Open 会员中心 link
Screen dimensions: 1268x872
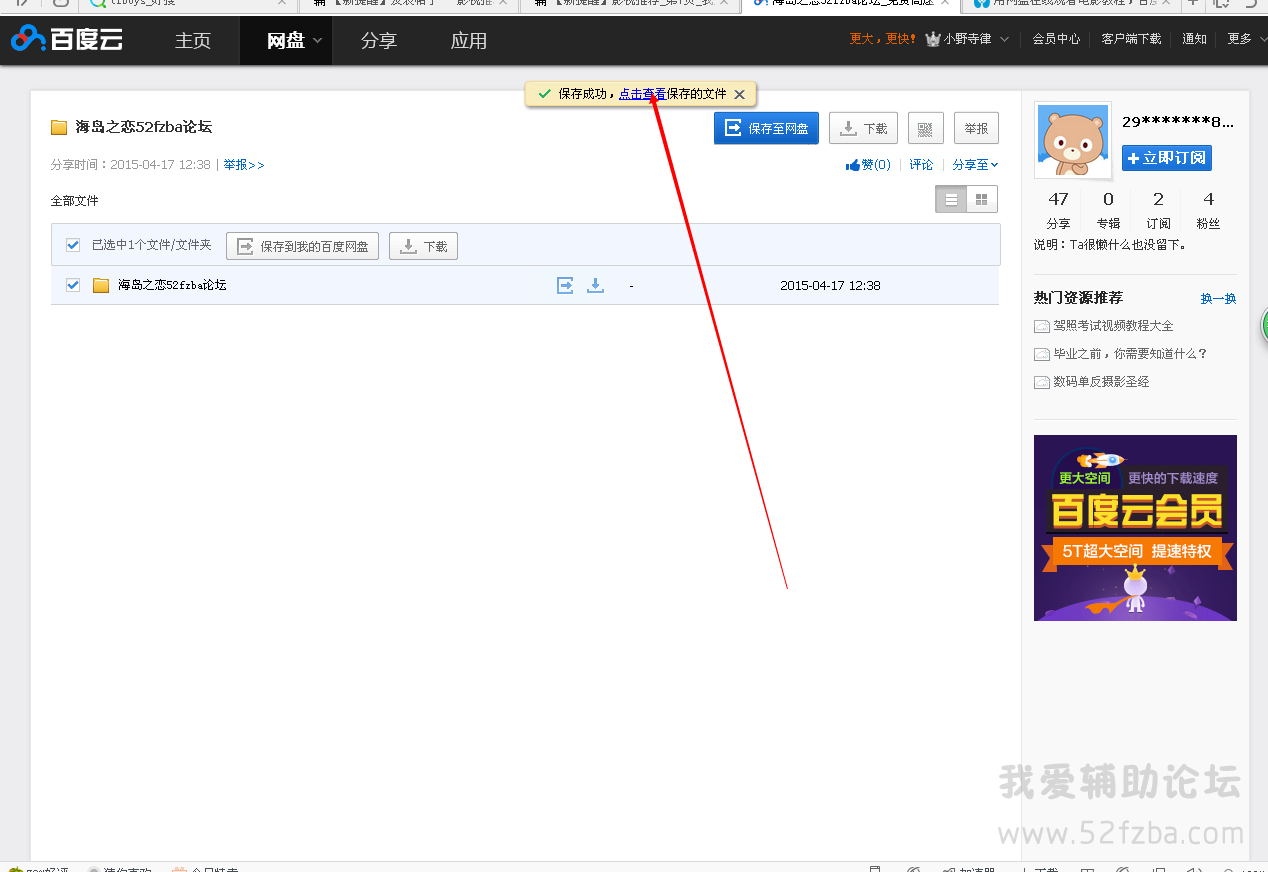[x=1056, y=39]
